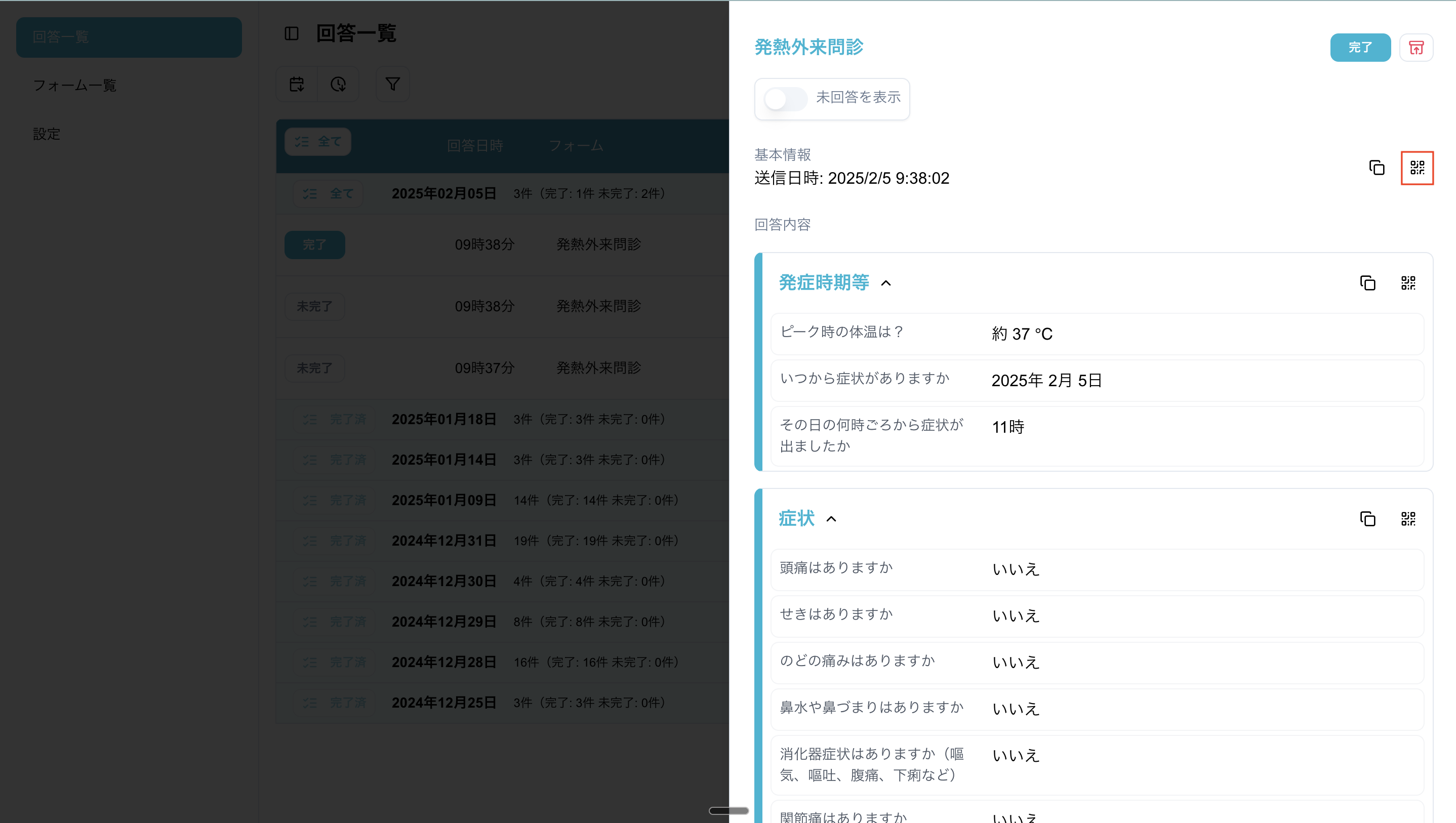Image resolution: width=1456 pixels, height=823 pixels.
Task: Open フォーム一覧 in the sidebar
Action: (x=74, y=86)
